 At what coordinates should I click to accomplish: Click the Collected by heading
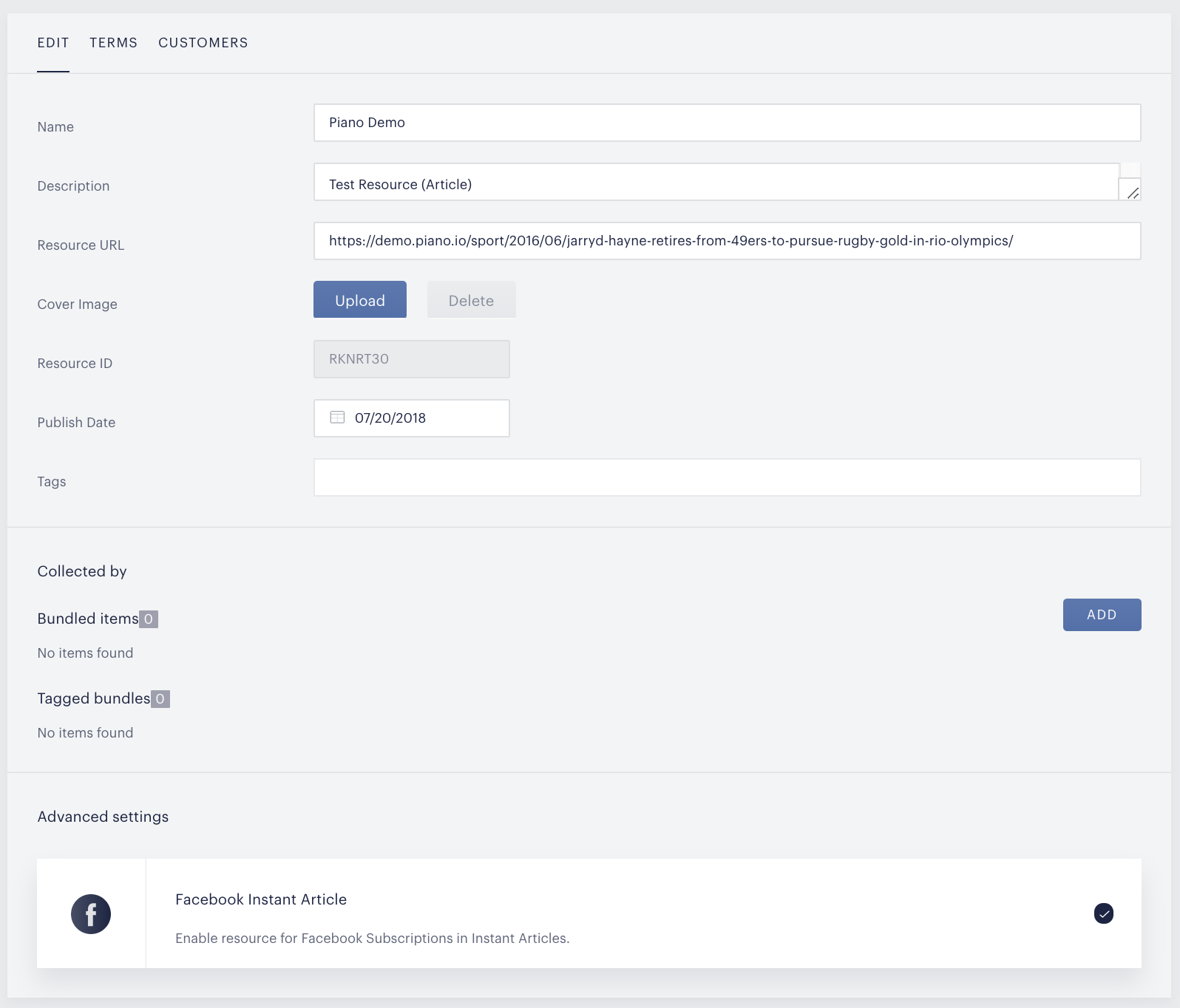pos(82,571)
